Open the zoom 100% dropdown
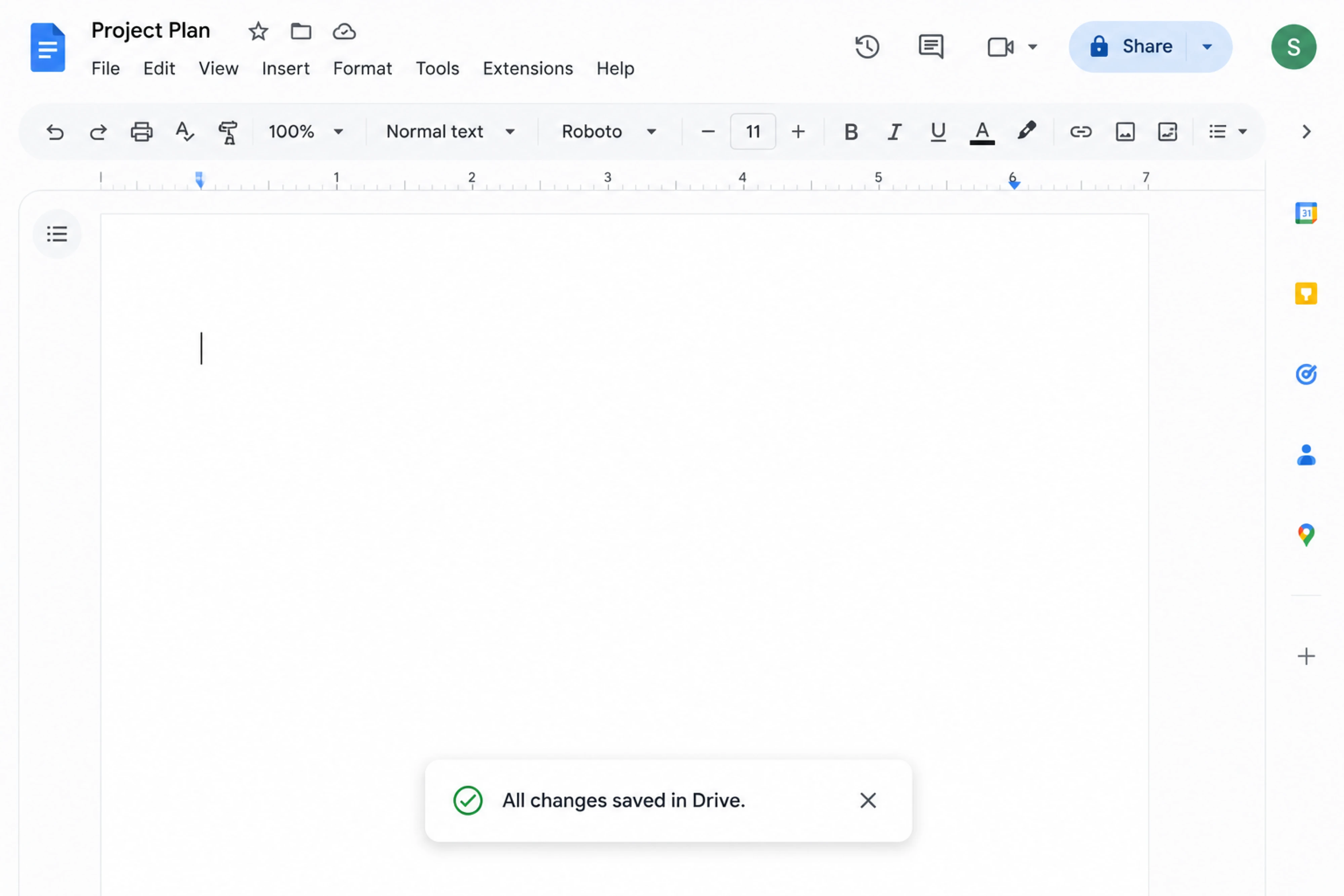Image resolution: width=1344 pixels, height=896 pixels. coord(306,132)
